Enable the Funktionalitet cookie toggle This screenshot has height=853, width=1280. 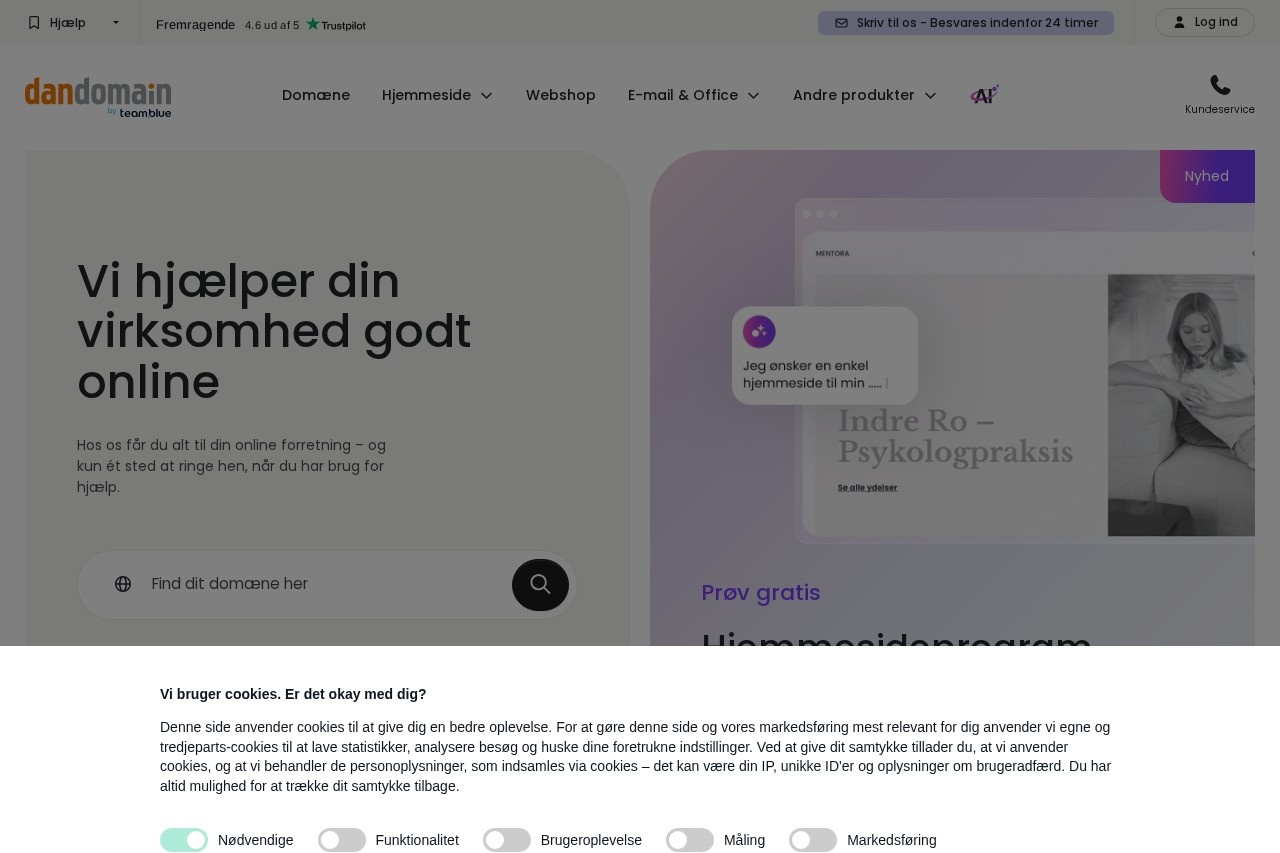coord(342,840)
